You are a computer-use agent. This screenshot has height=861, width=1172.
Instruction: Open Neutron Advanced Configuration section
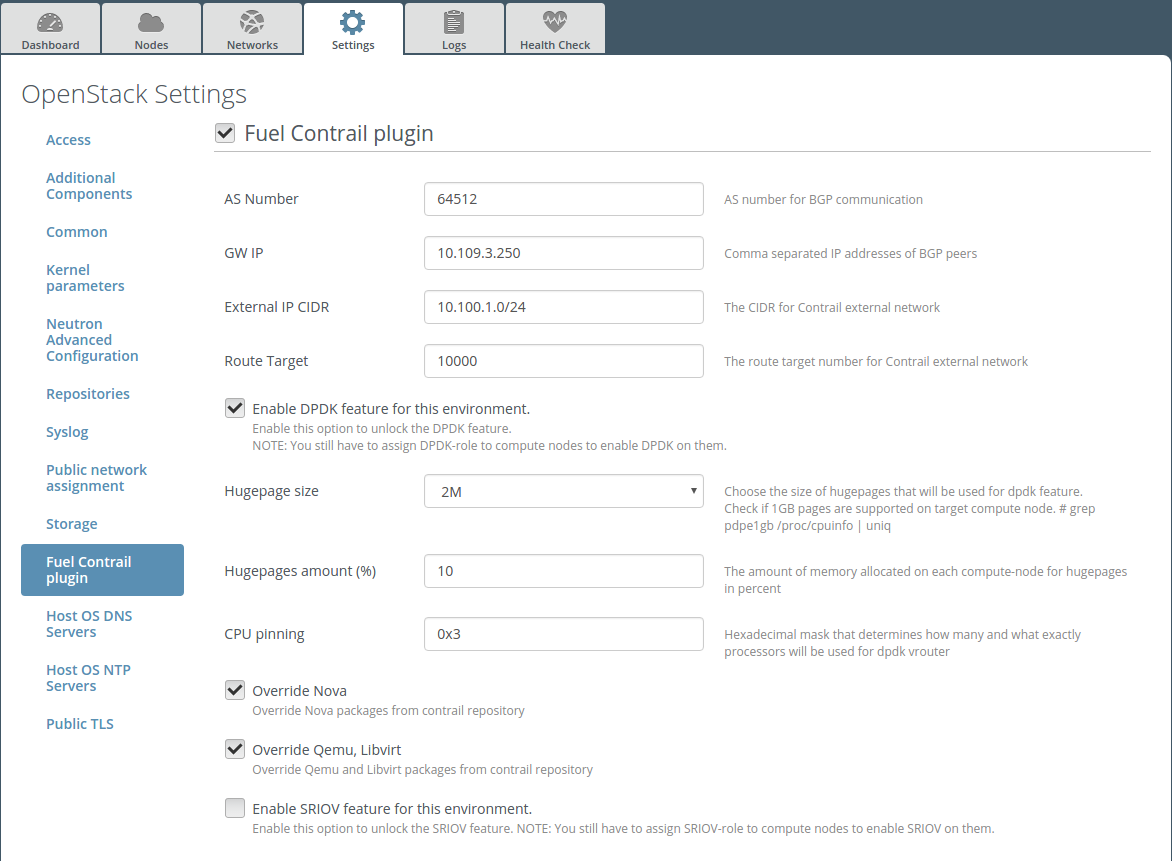click(x=92, y=340)
